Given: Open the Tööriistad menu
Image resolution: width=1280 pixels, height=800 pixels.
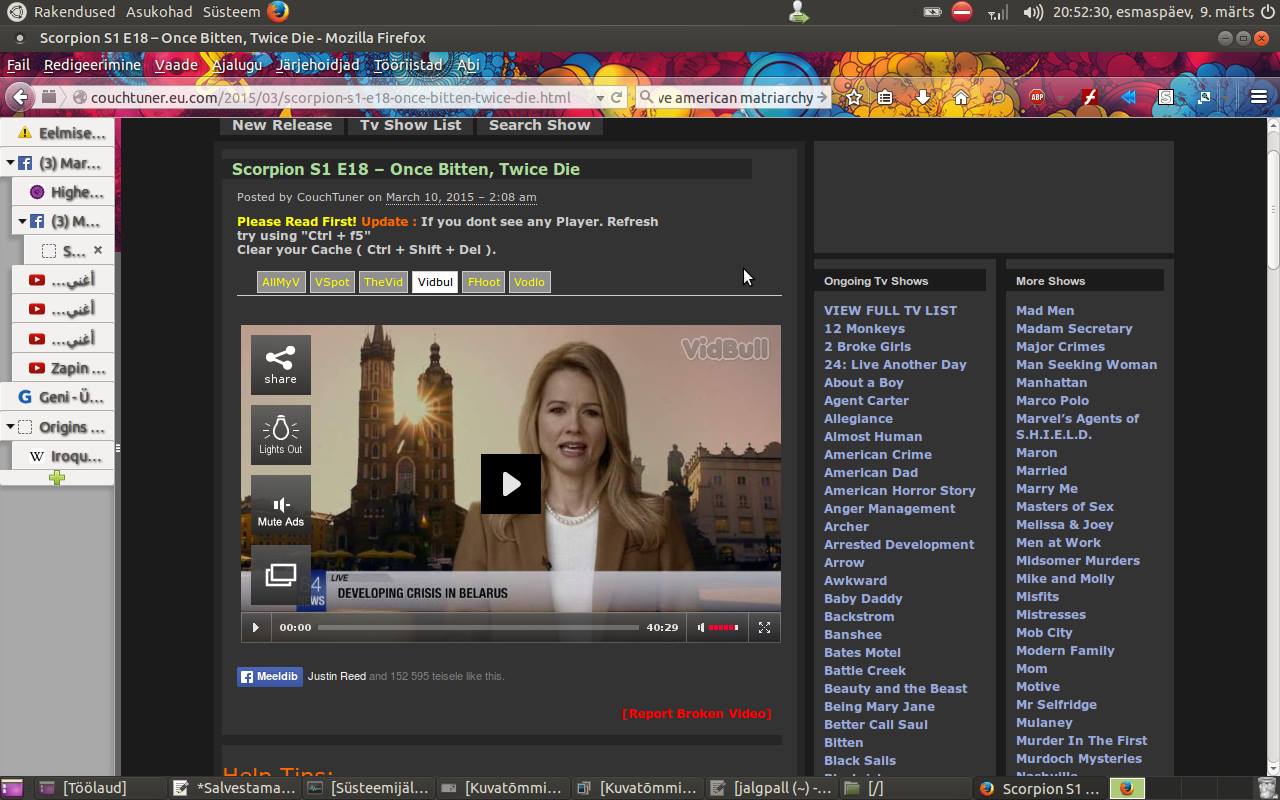Looking at the screenshot, I should tap(408, 65).
